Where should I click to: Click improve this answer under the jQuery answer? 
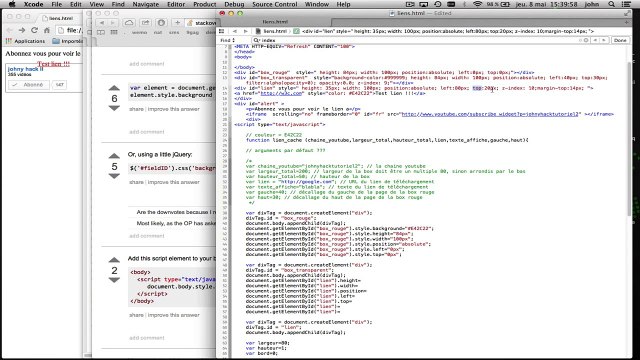pyautogui.click(x=173, y=182)
